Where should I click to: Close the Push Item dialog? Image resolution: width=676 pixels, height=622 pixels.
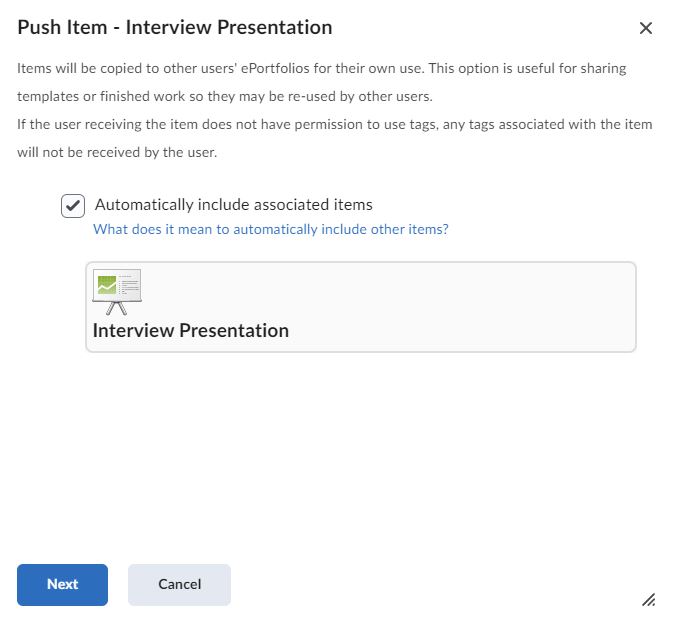click(x=645, y=28)
